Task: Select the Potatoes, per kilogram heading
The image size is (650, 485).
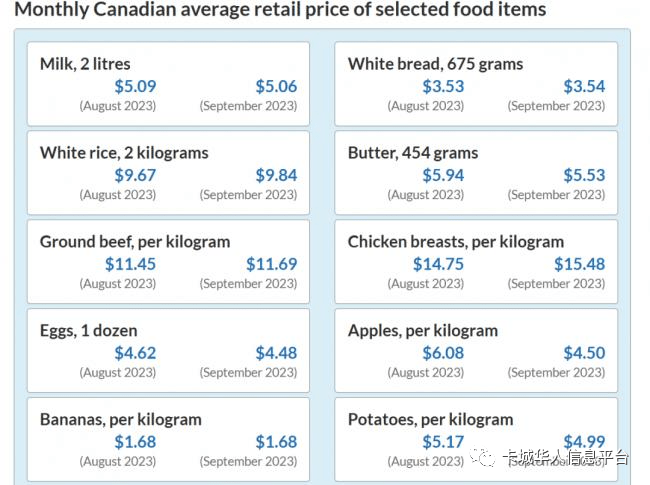Action: 431,419
